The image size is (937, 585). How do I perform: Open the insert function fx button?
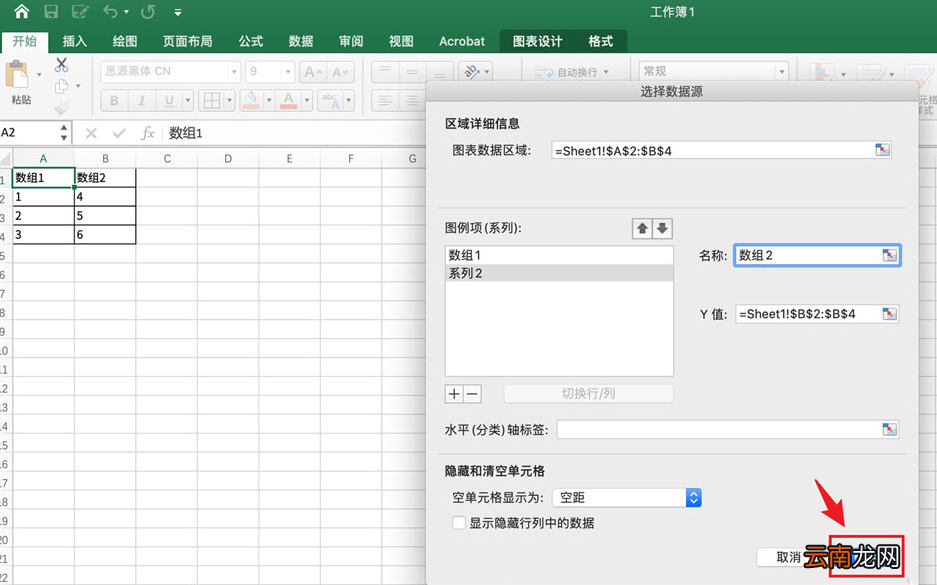tap(148, 133)
